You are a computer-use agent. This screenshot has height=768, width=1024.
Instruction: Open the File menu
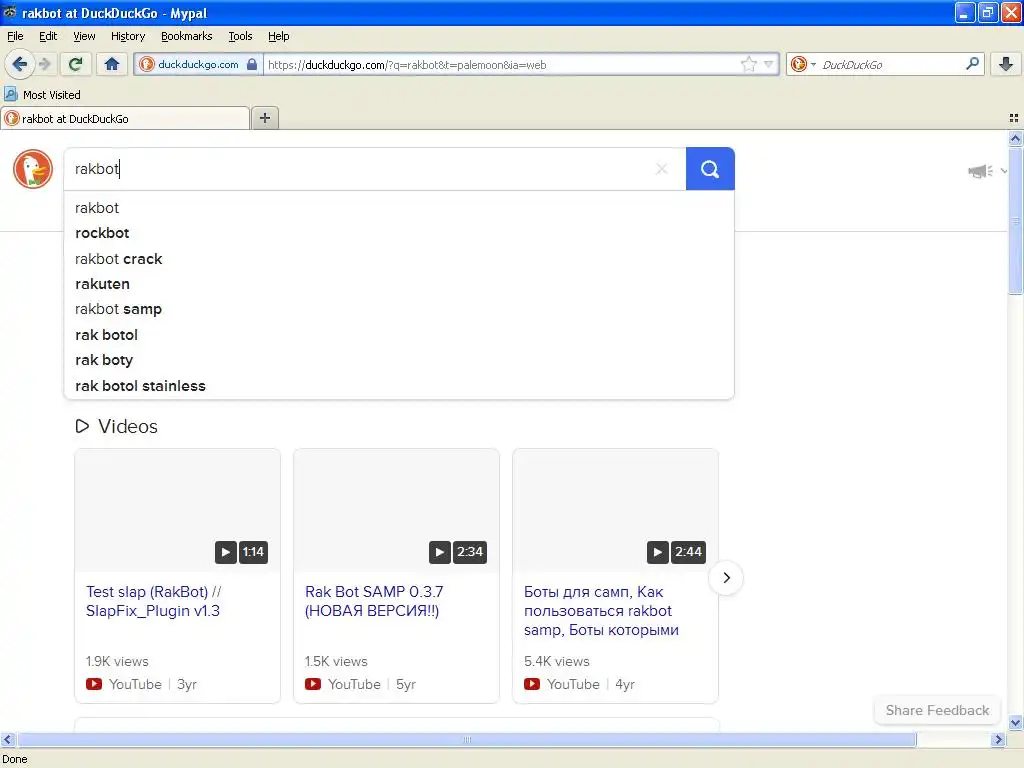[15, 36]
